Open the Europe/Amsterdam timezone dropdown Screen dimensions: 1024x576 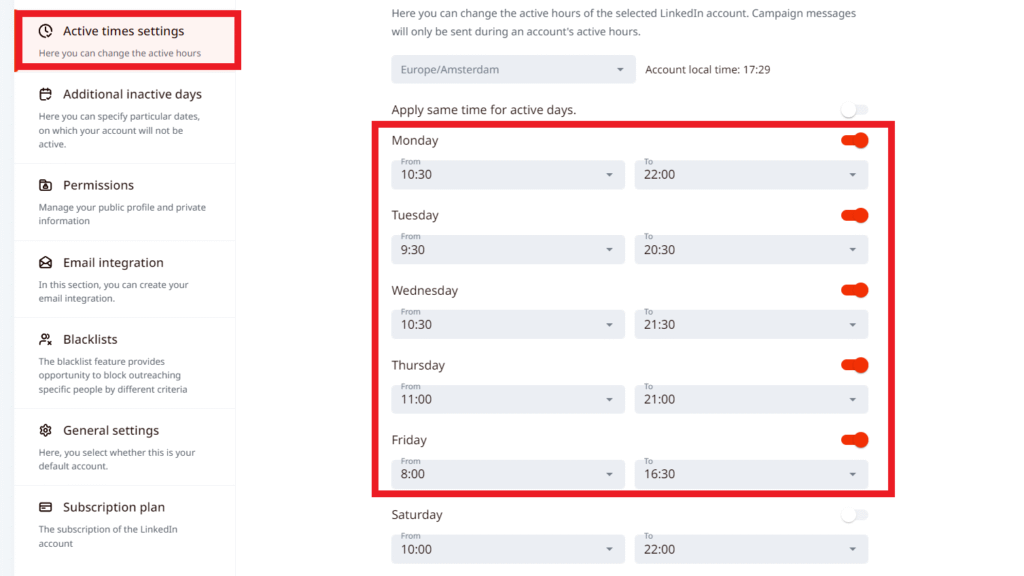[511, 70]
